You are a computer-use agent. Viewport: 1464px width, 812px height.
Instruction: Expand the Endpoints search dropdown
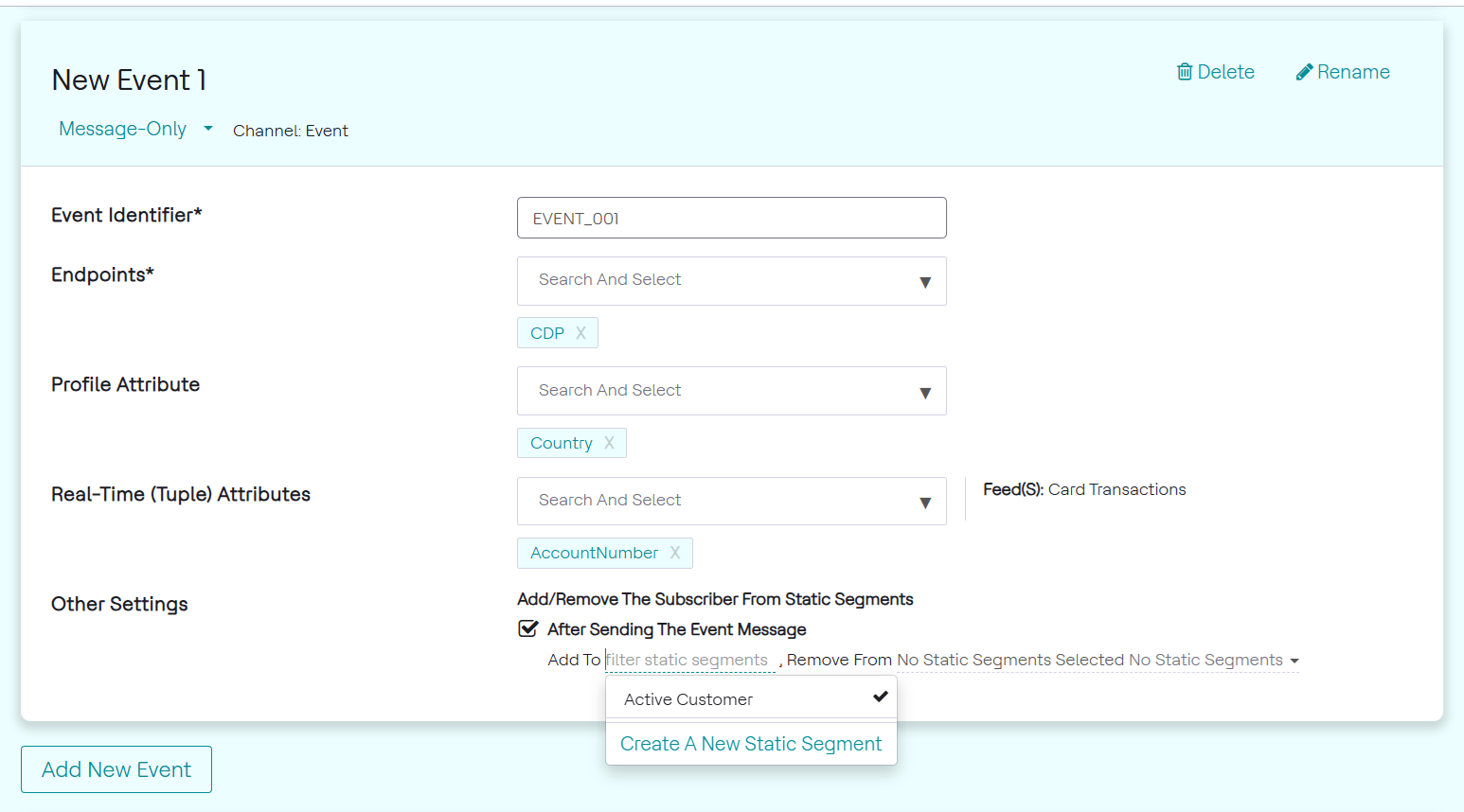pyautogui.click(x=924, y=281)
